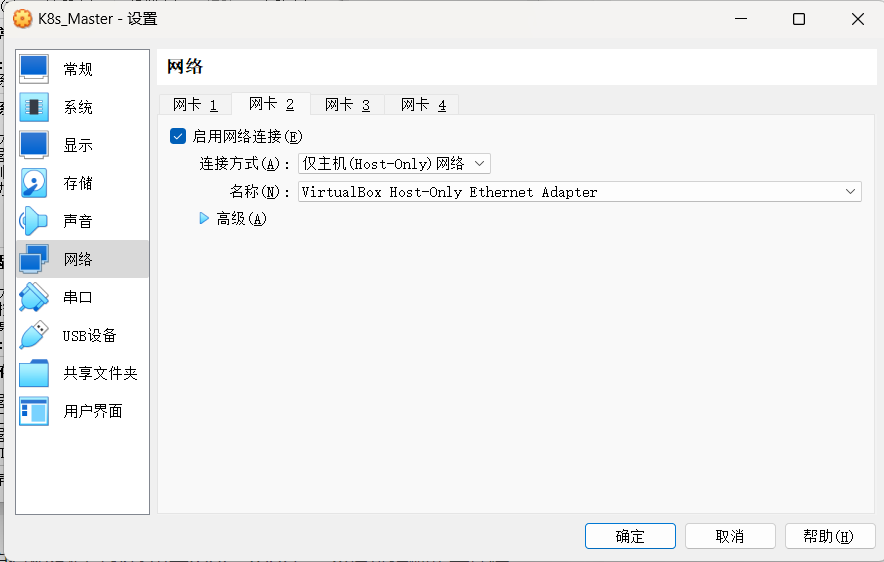Select the 存储 category label
This screenshot has height=562, width=884.
click(x=78, y=183)
